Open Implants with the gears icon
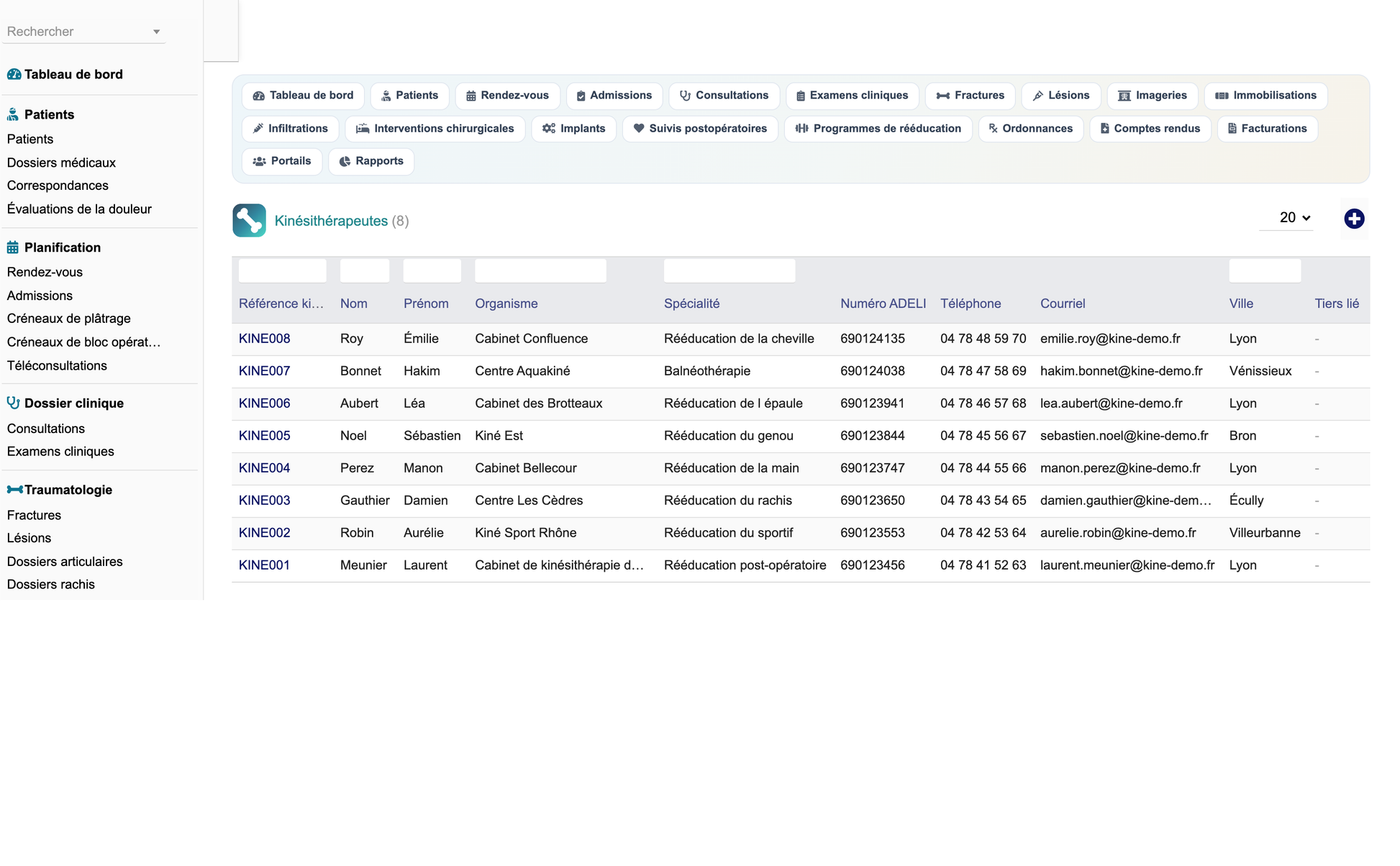Image resolution: width=1400 pixels, height=866 pixels. coord(573,129)
